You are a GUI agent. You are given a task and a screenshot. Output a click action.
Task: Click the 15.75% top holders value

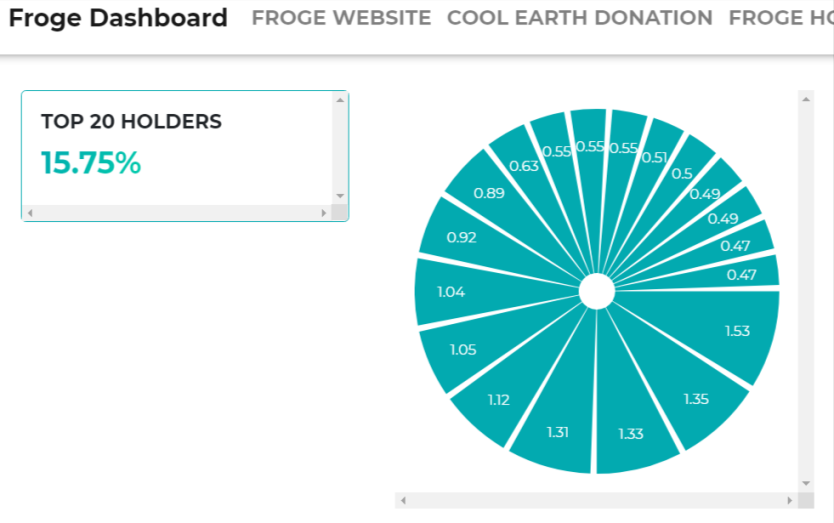tap(91, 163)
